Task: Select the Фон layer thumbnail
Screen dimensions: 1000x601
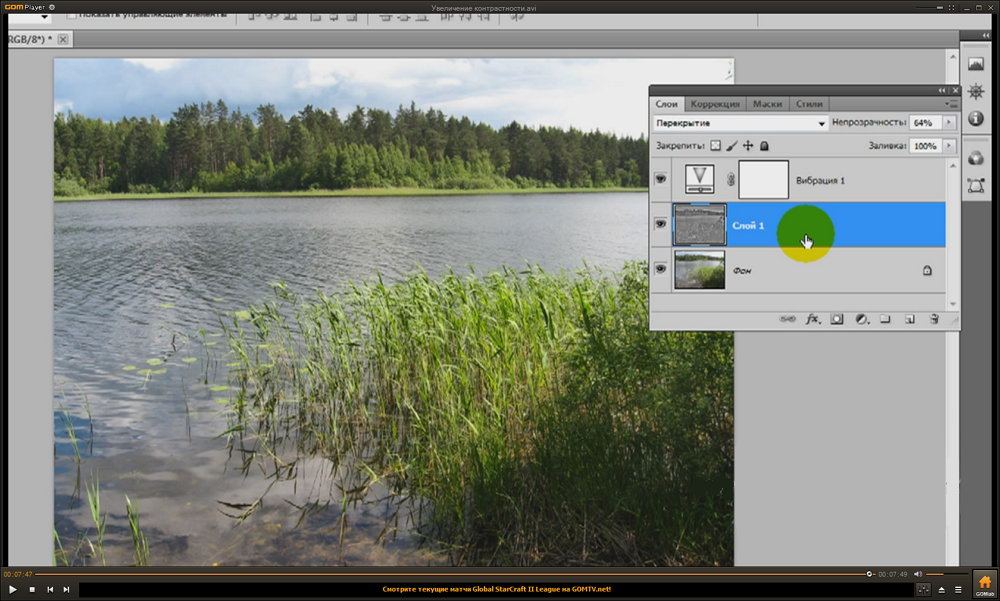Action: pos(699,270)
